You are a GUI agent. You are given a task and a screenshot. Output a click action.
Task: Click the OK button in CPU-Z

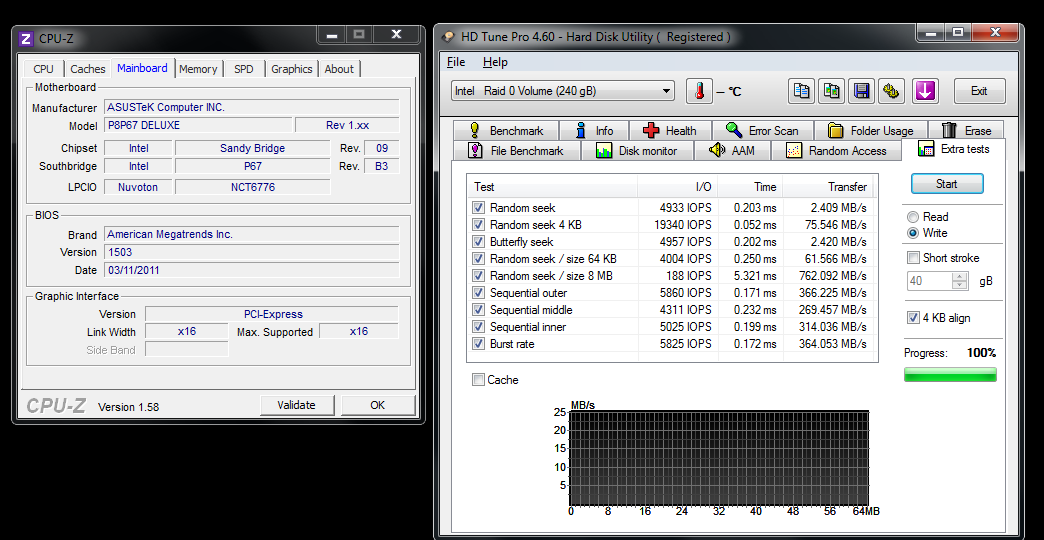[378, 405]
